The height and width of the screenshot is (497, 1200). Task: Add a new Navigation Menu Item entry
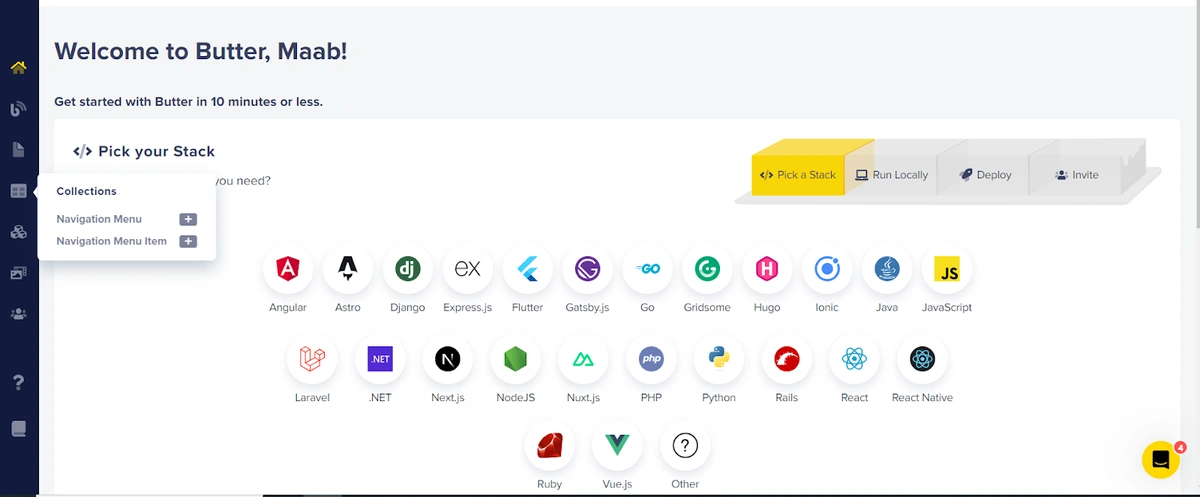click(188, 241)
